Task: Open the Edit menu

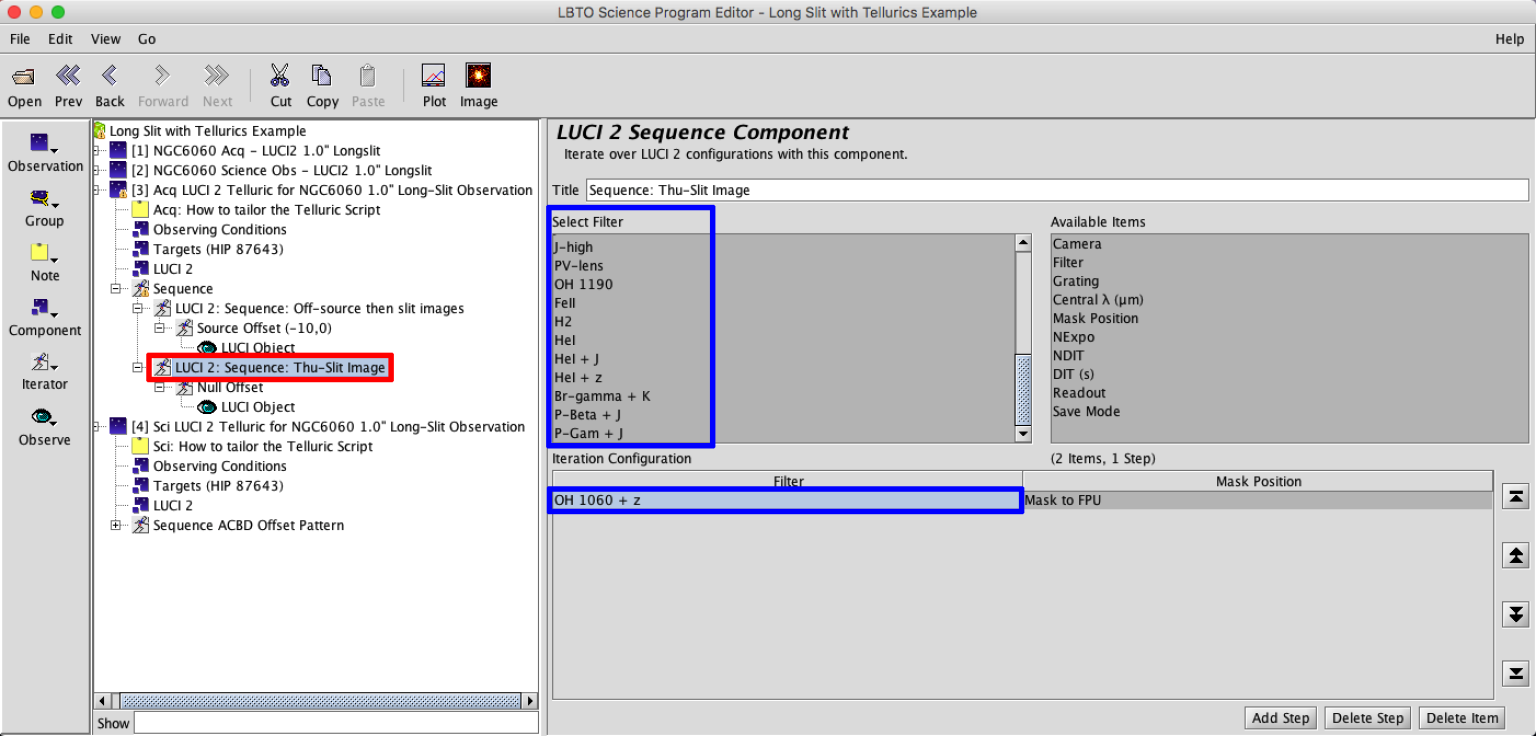Action: pos(60,39)
